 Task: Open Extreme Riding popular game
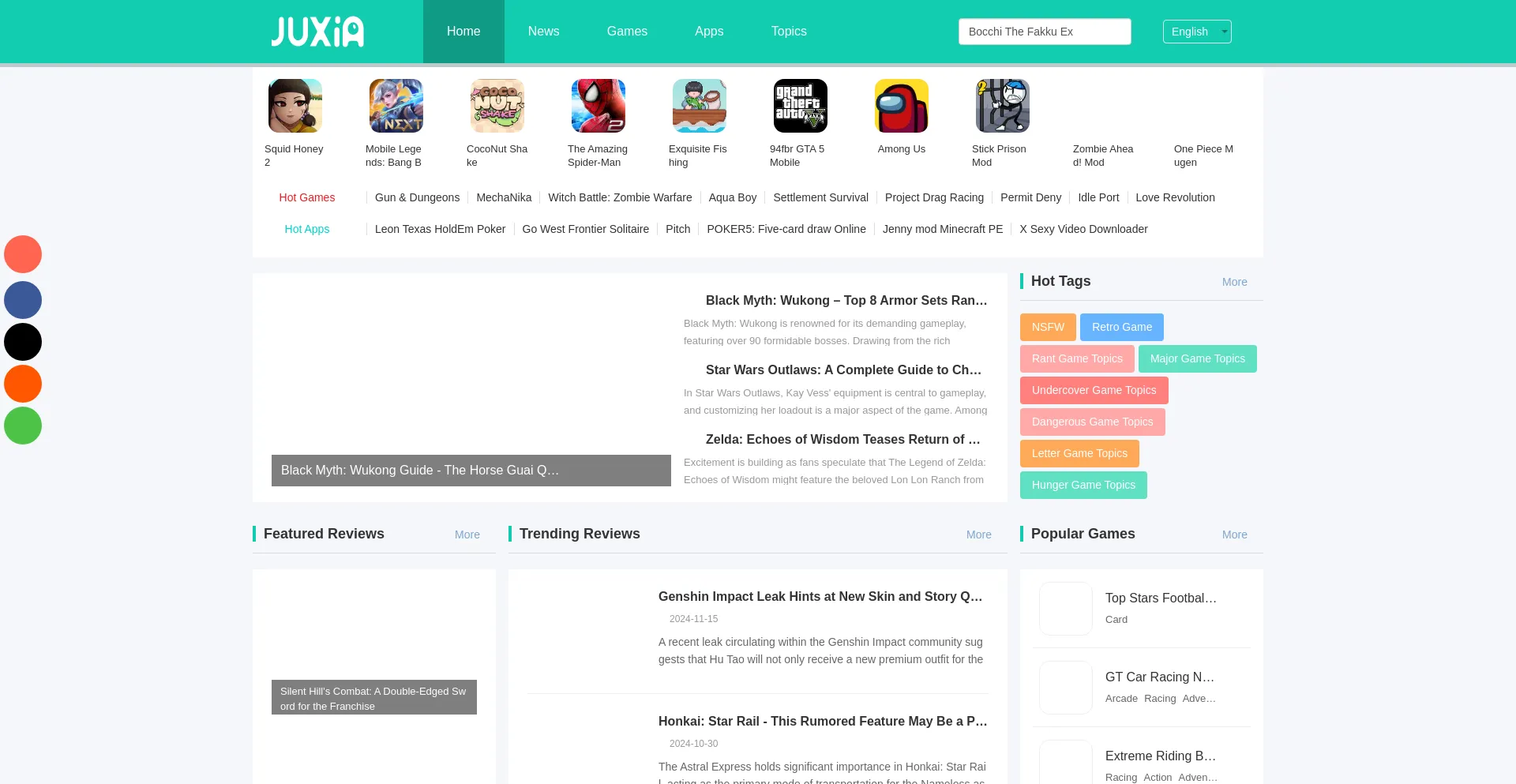[1161, 756]
